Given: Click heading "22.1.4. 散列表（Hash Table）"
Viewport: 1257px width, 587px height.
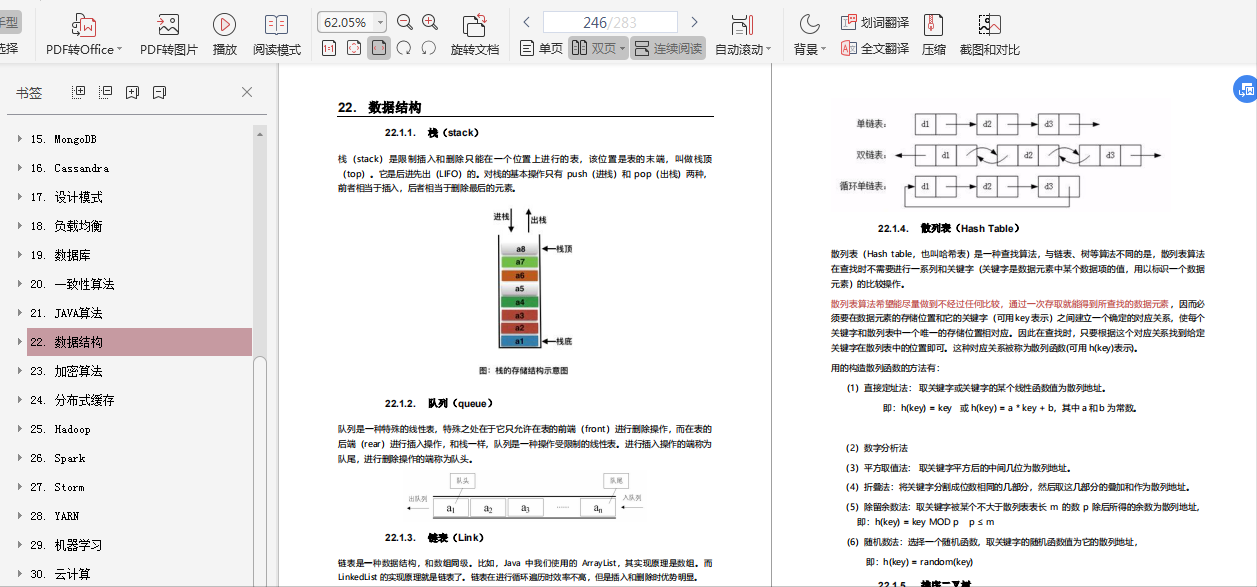Looking at the screenshot, I should pyautogui.click(x=949, y=228).
